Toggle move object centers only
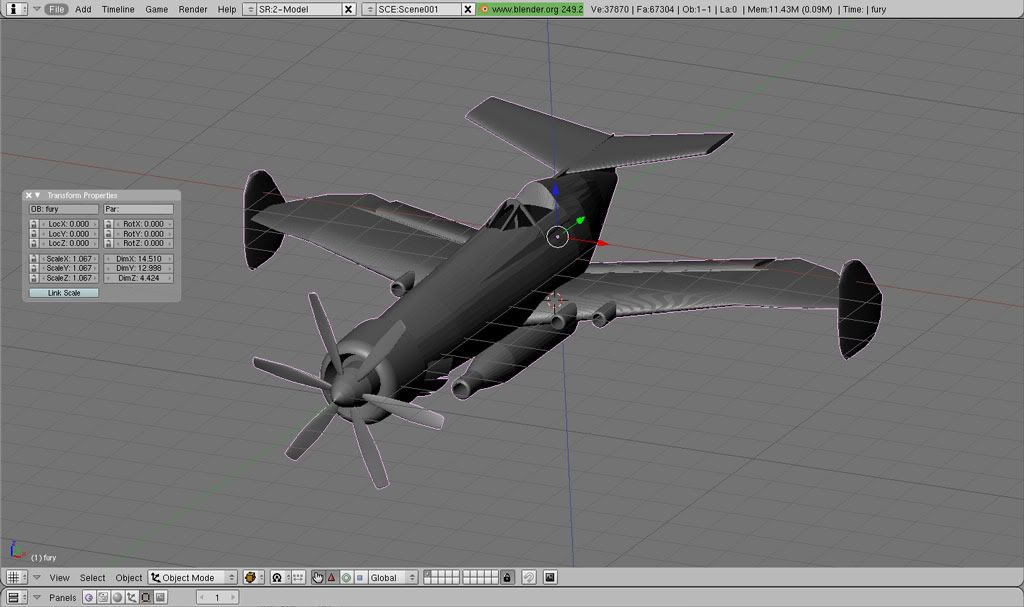This screenshot has height=607, width=1024. click(x=298, y=578)
